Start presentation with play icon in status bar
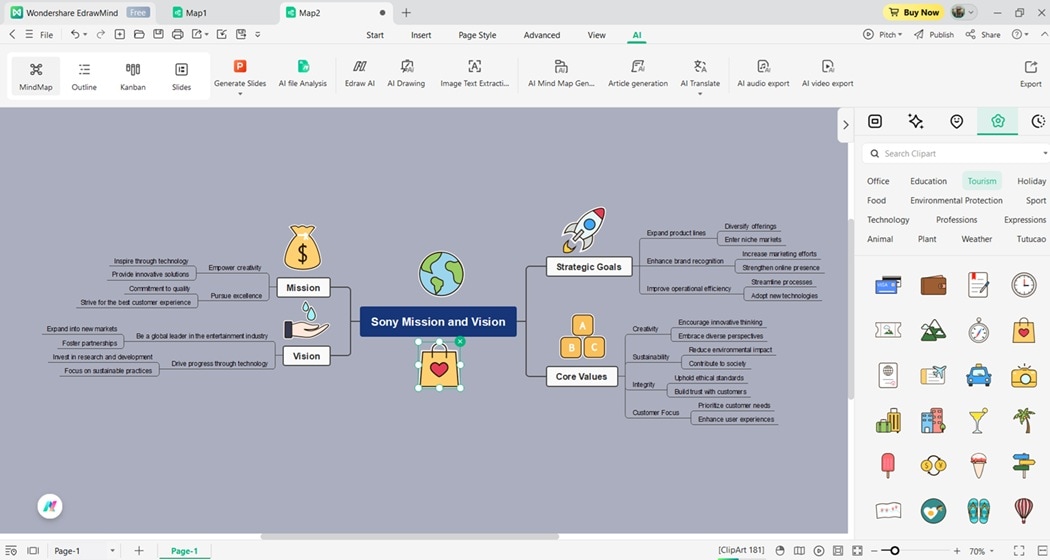Screen dimensions: 1050x560 (x=818, y=551)
